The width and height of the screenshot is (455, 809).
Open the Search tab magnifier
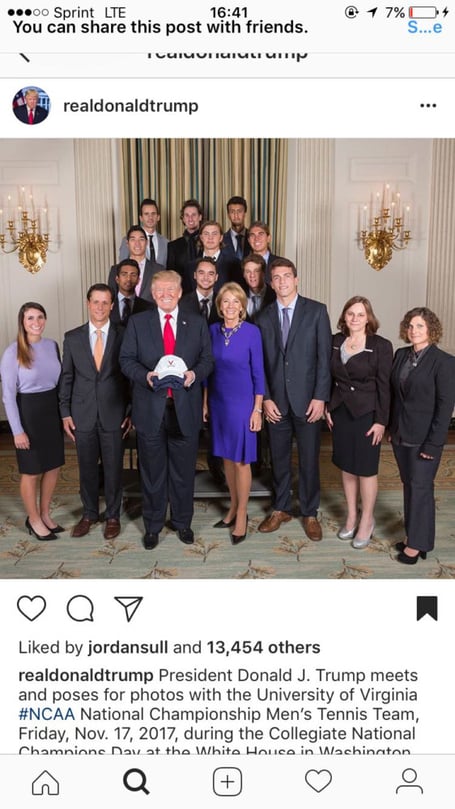click(136, 782)
